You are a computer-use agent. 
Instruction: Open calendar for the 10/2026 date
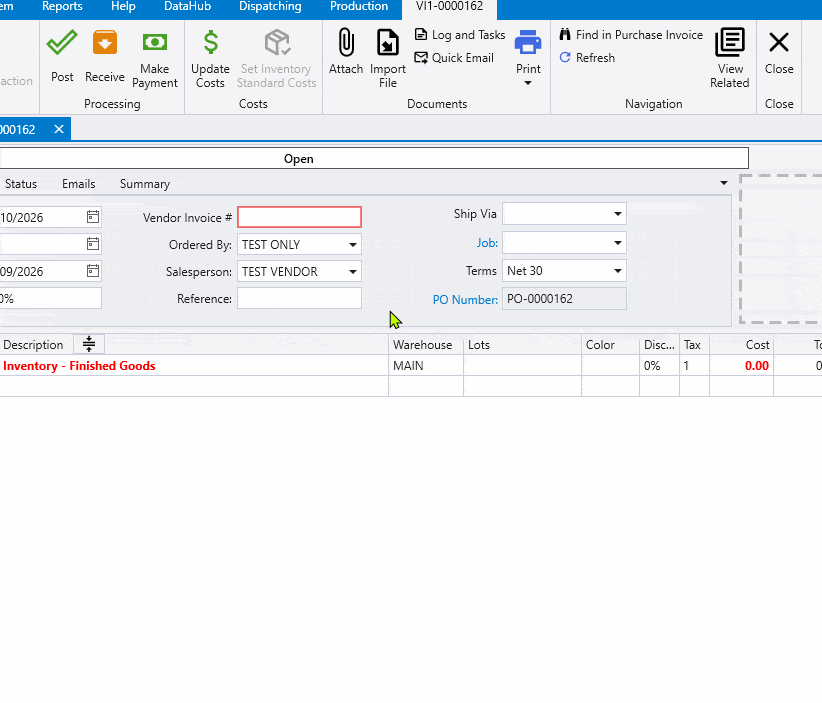(93, 217)
